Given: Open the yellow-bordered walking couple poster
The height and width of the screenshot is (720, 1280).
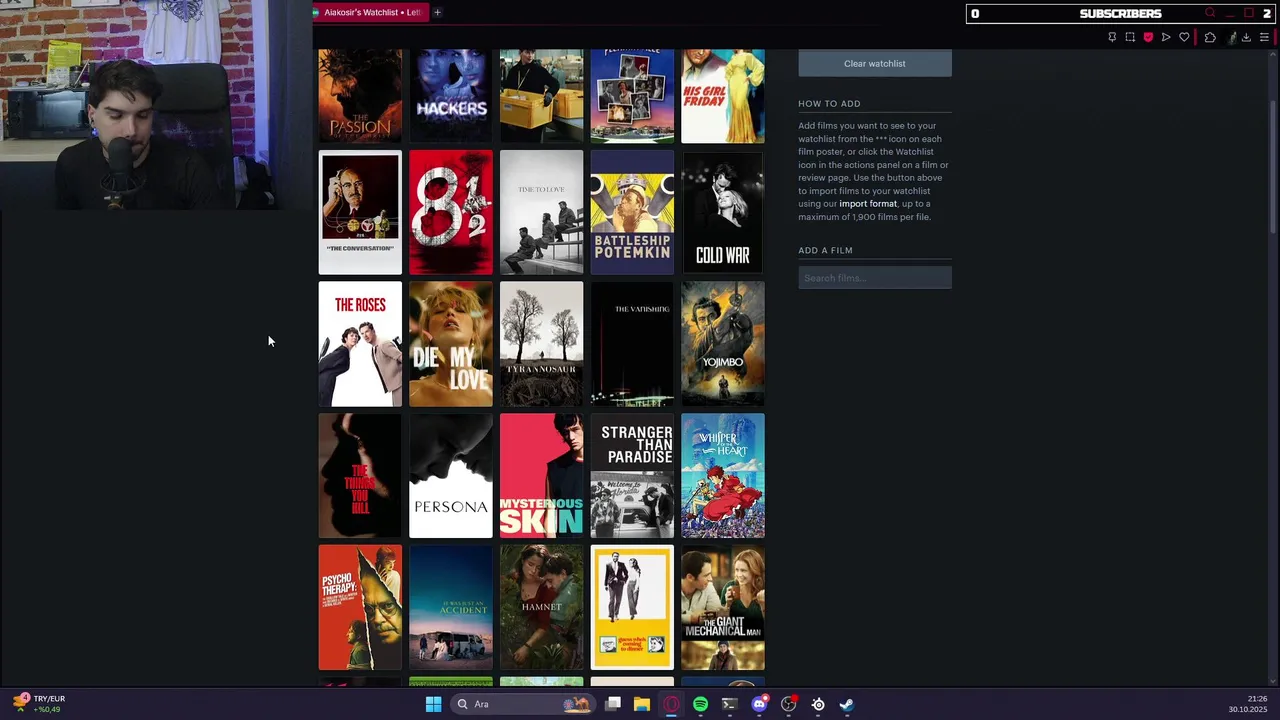Looking at the screenshot, I should 632,607.
